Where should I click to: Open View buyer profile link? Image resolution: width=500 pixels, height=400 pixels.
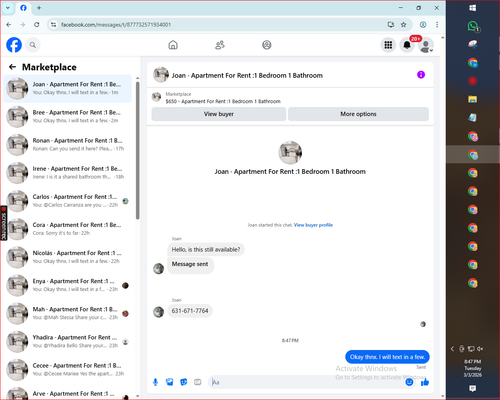tap(313, 225)
